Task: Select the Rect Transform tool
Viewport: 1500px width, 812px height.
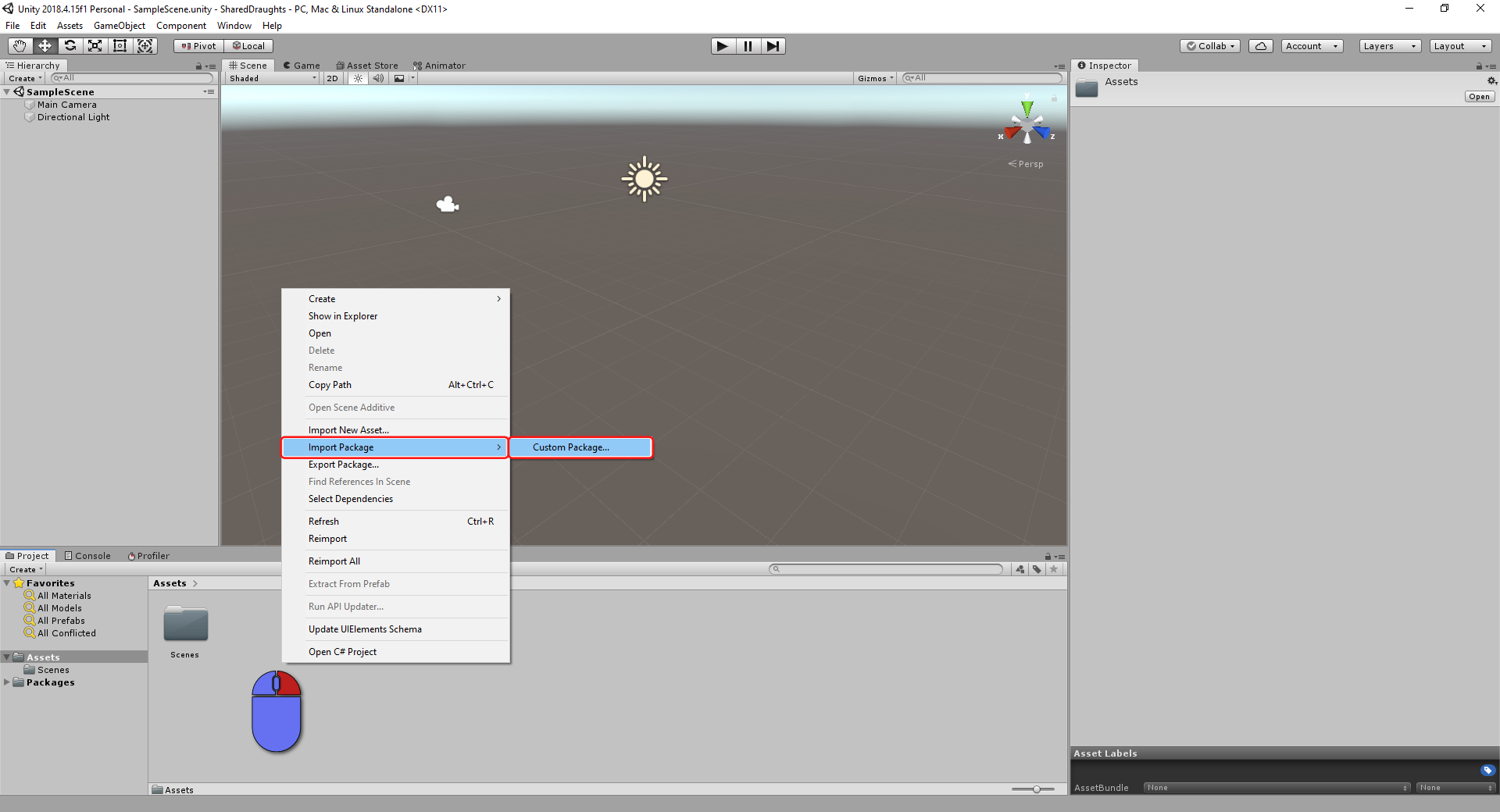Action: click(x=120, y=46)
